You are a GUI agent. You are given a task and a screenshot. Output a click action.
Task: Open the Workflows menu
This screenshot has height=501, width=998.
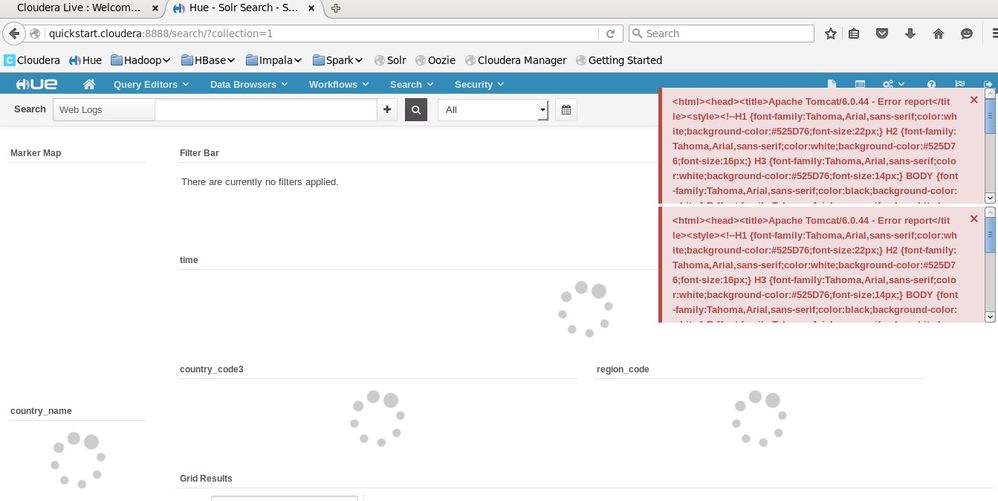point(339,84)
